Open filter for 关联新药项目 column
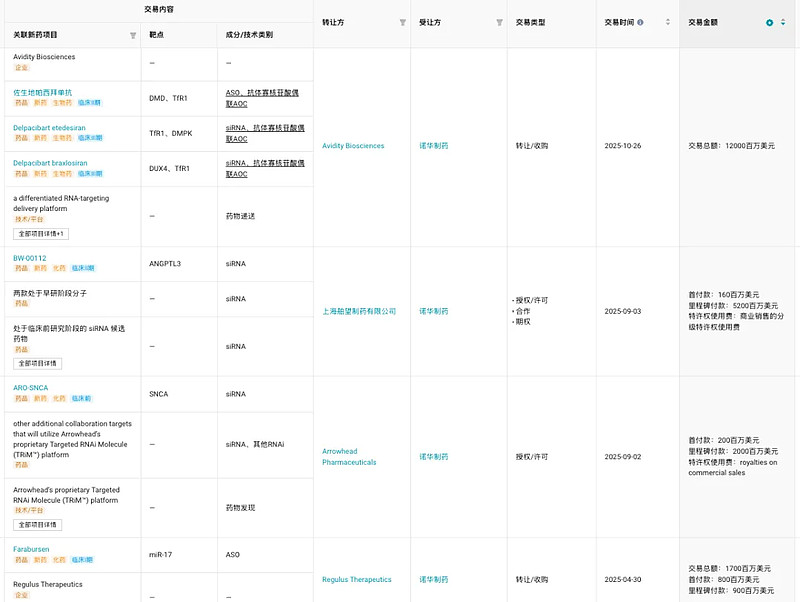The height and width of the screenshot is (602, 800). (133, 35)
